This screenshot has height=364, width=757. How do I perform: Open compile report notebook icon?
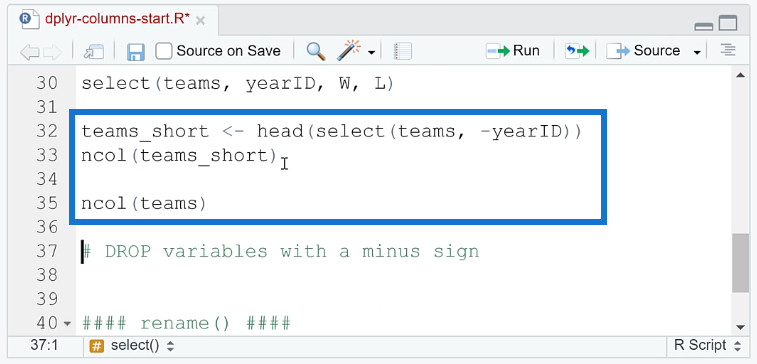(402, 51)
